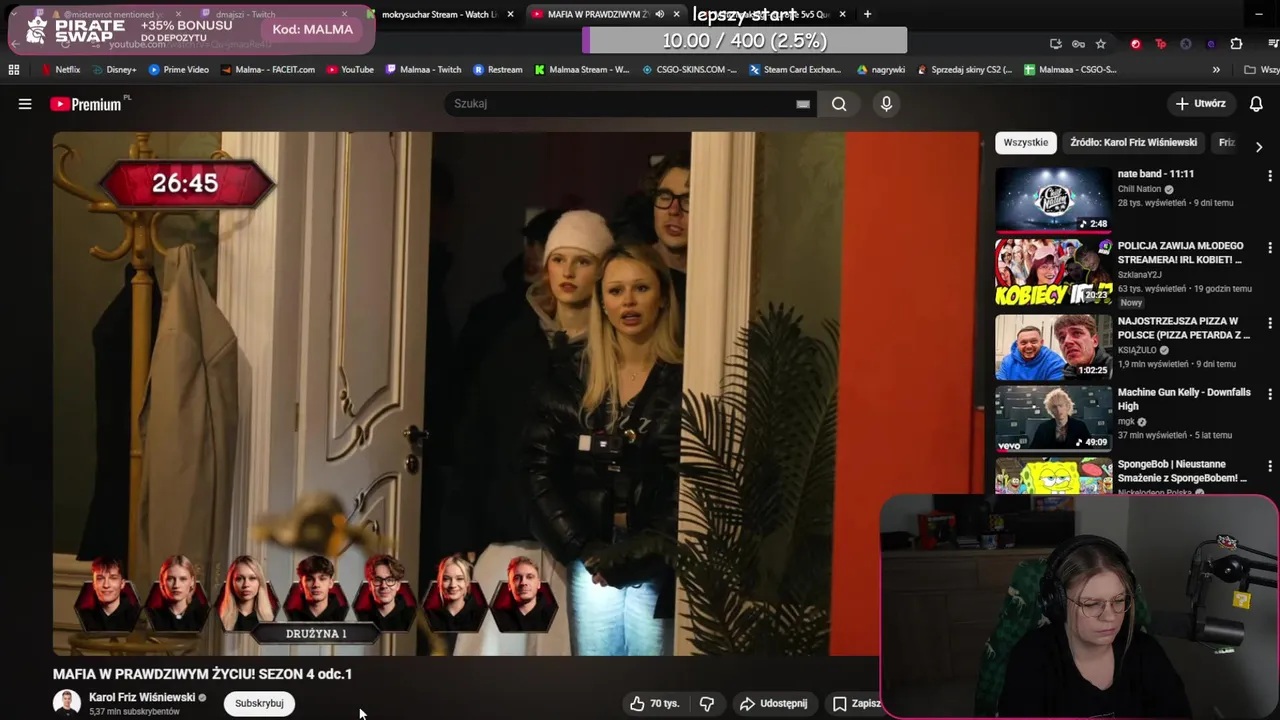
Task: Open POLICJA ZAWIJA MŁODEGO STREAMERA video
Action: pyautogui.click(x=1053, y=271)
